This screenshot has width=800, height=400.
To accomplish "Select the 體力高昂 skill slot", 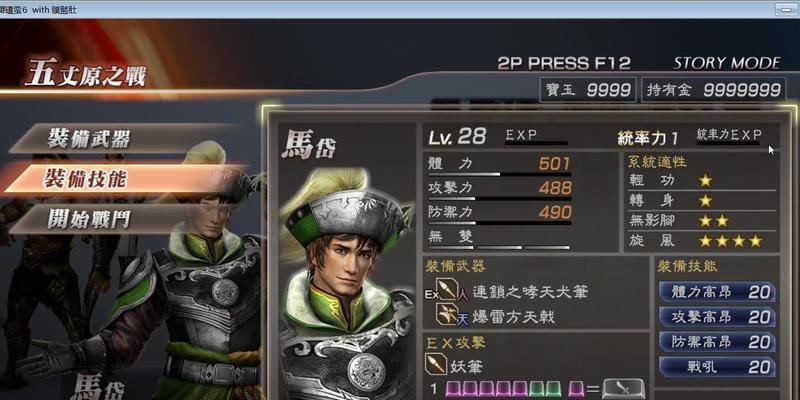I will (717, 292).
